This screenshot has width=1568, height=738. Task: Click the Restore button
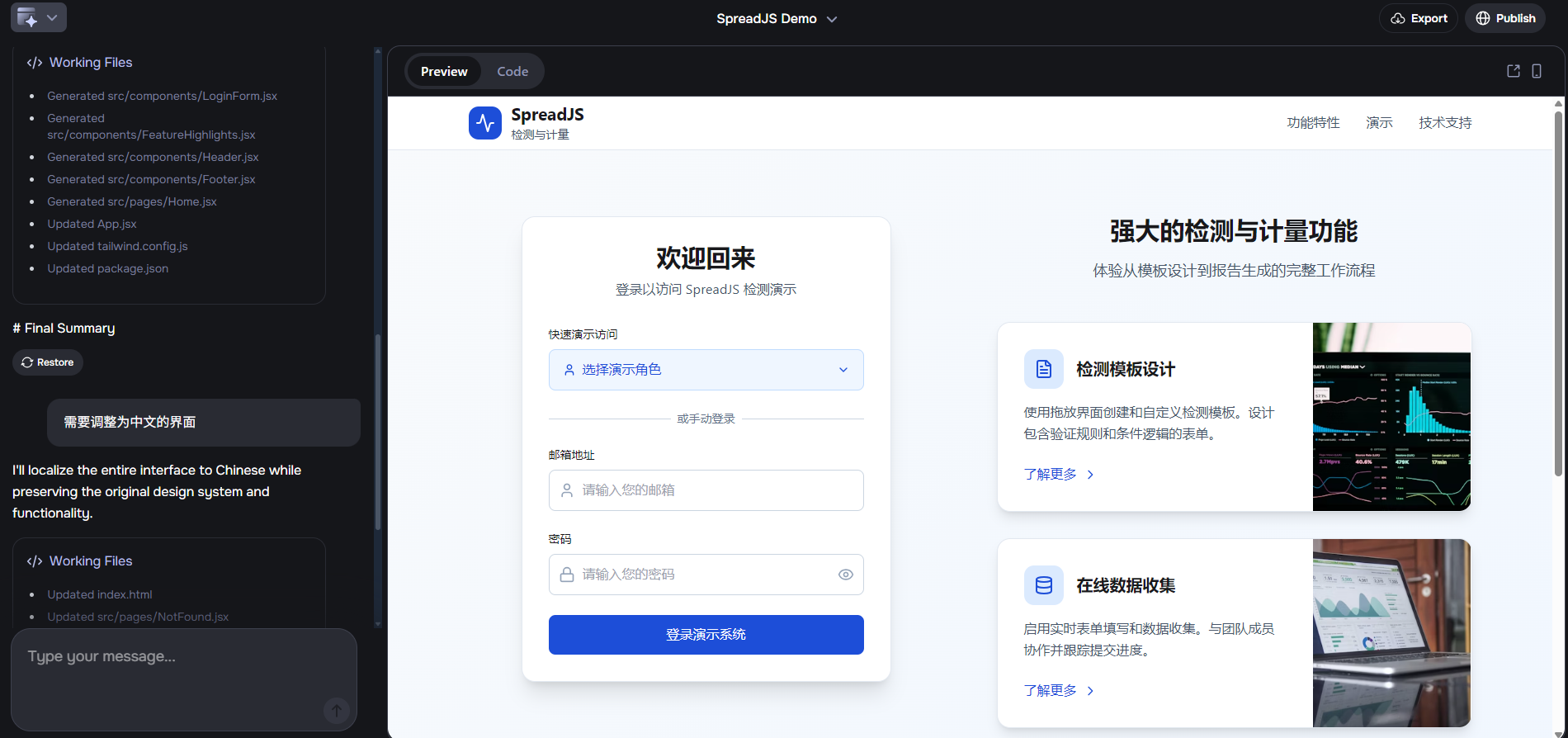48,362
